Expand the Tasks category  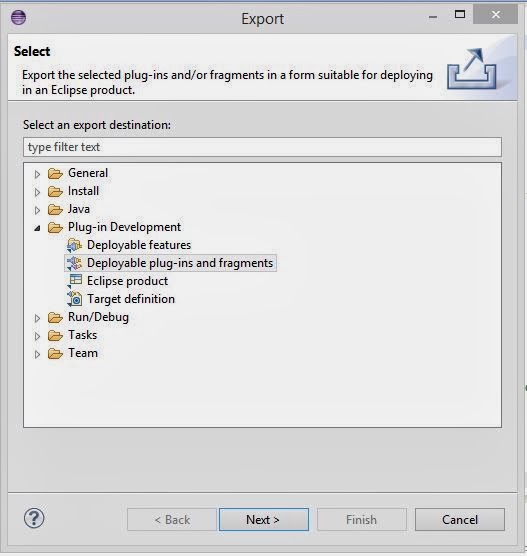coord(37,336)
